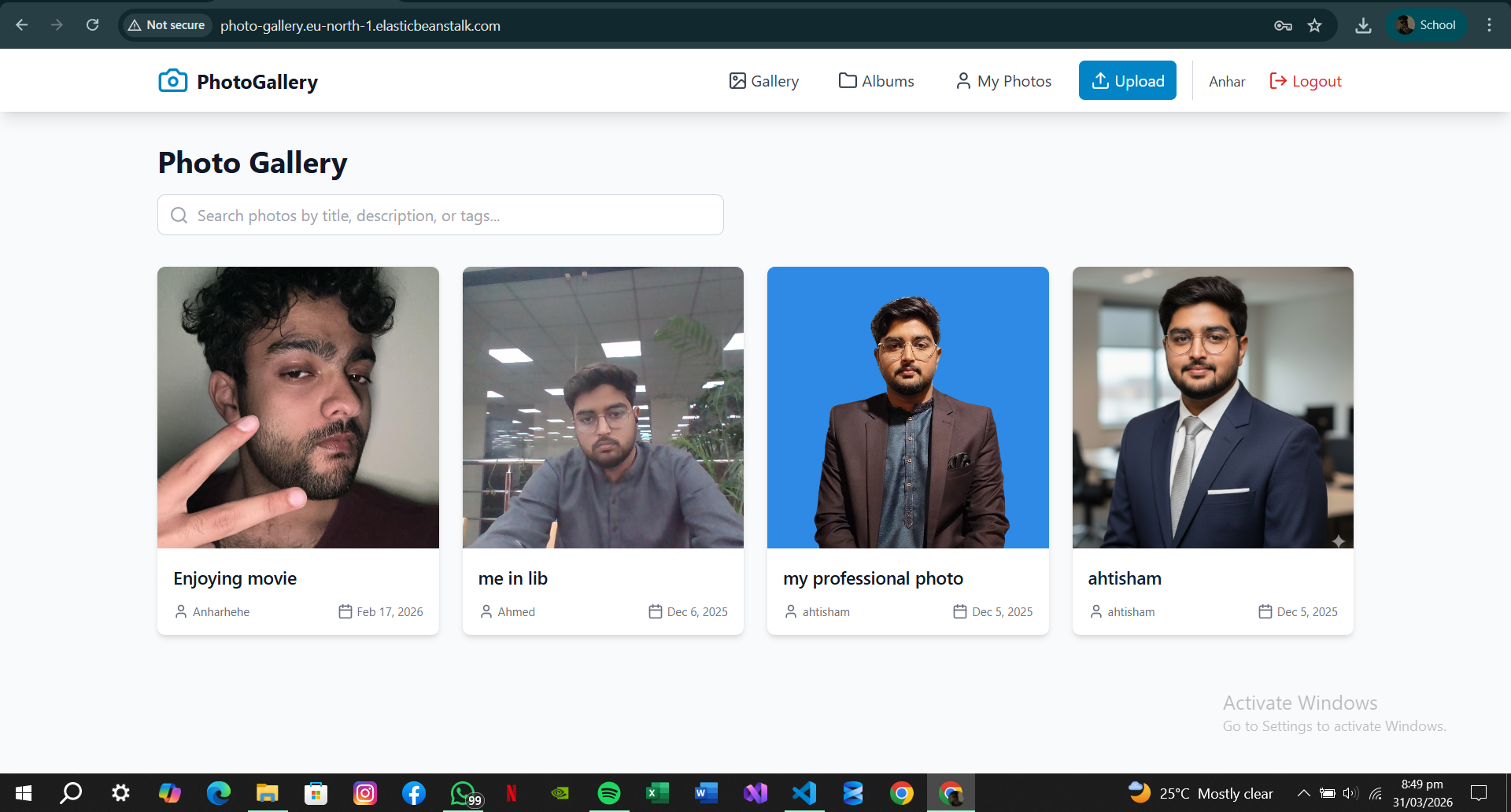Click the password key icon in address bar
The image size is (1511, 812).
(x=1283, y=25)
